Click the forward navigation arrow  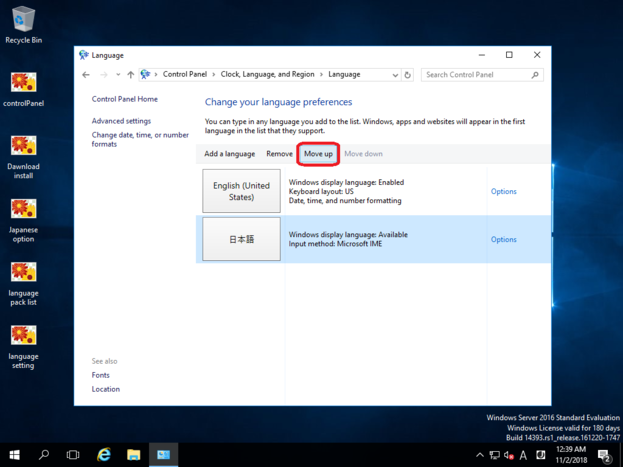tap(104, 75)
